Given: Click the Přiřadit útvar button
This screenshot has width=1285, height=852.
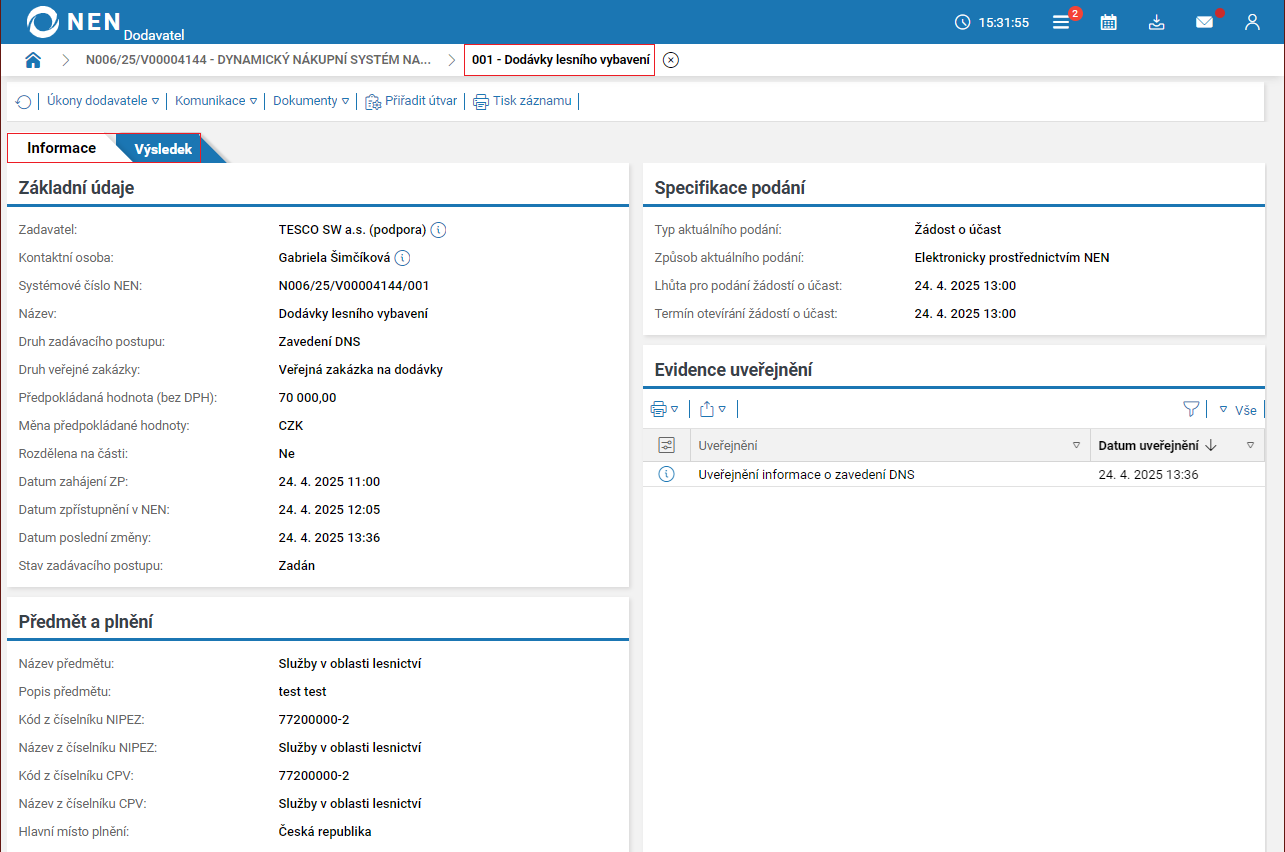Looking at the screenshot, I should 412,101.
